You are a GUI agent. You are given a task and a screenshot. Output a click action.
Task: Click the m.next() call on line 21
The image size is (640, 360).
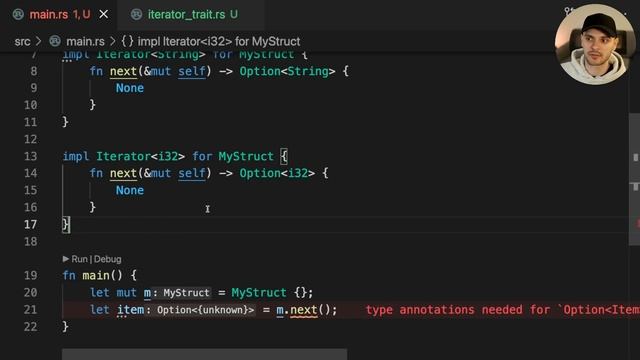coord(306,310)
